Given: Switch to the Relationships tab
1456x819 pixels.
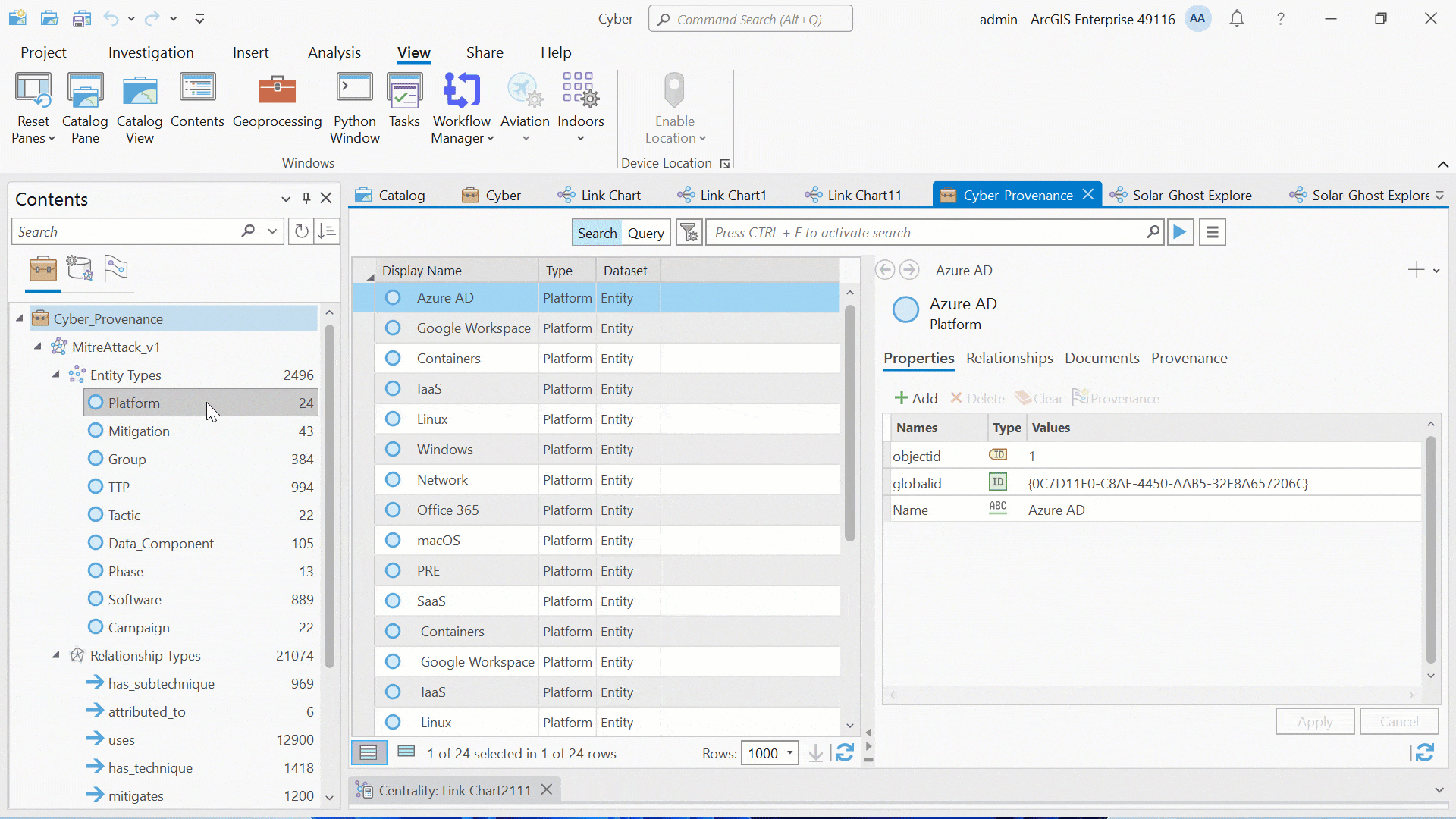Looking at the screenshot, I should tap(1009, 358).
